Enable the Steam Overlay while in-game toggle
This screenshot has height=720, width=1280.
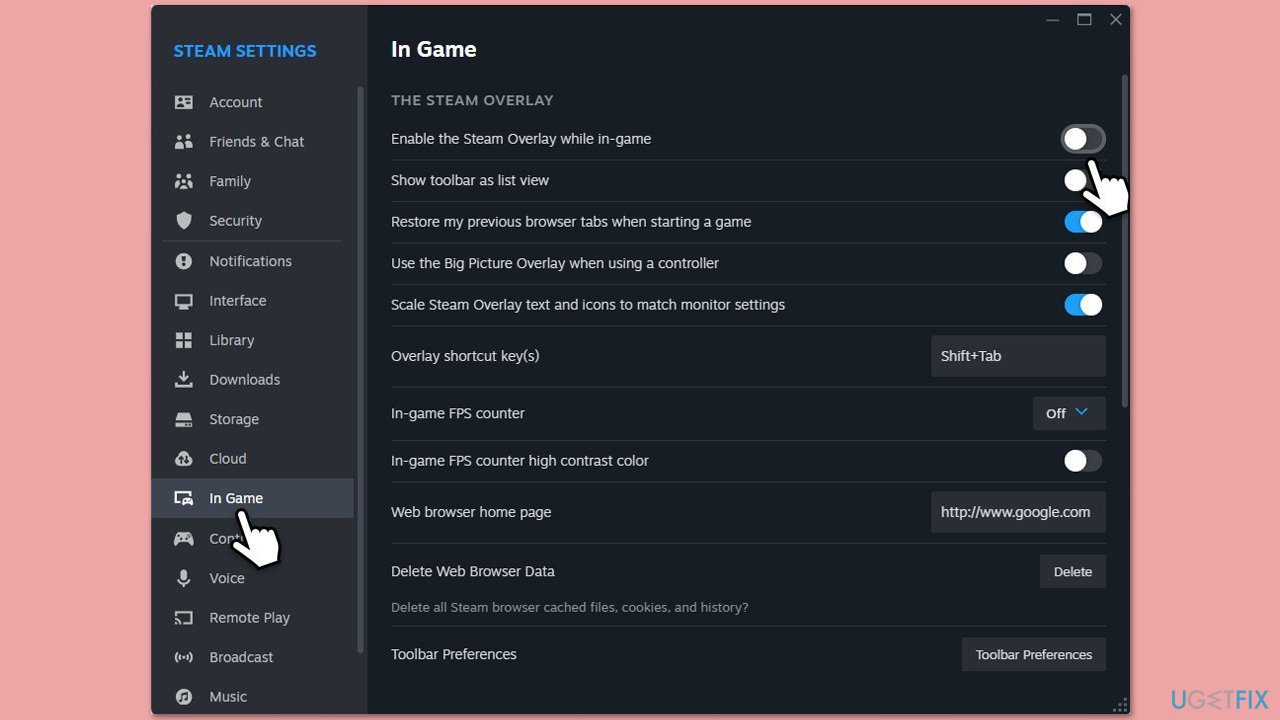(1082, 139)
